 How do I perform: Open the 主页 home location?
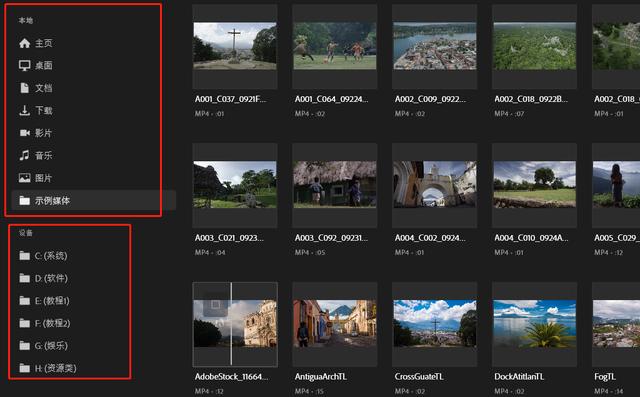point(36,43)
